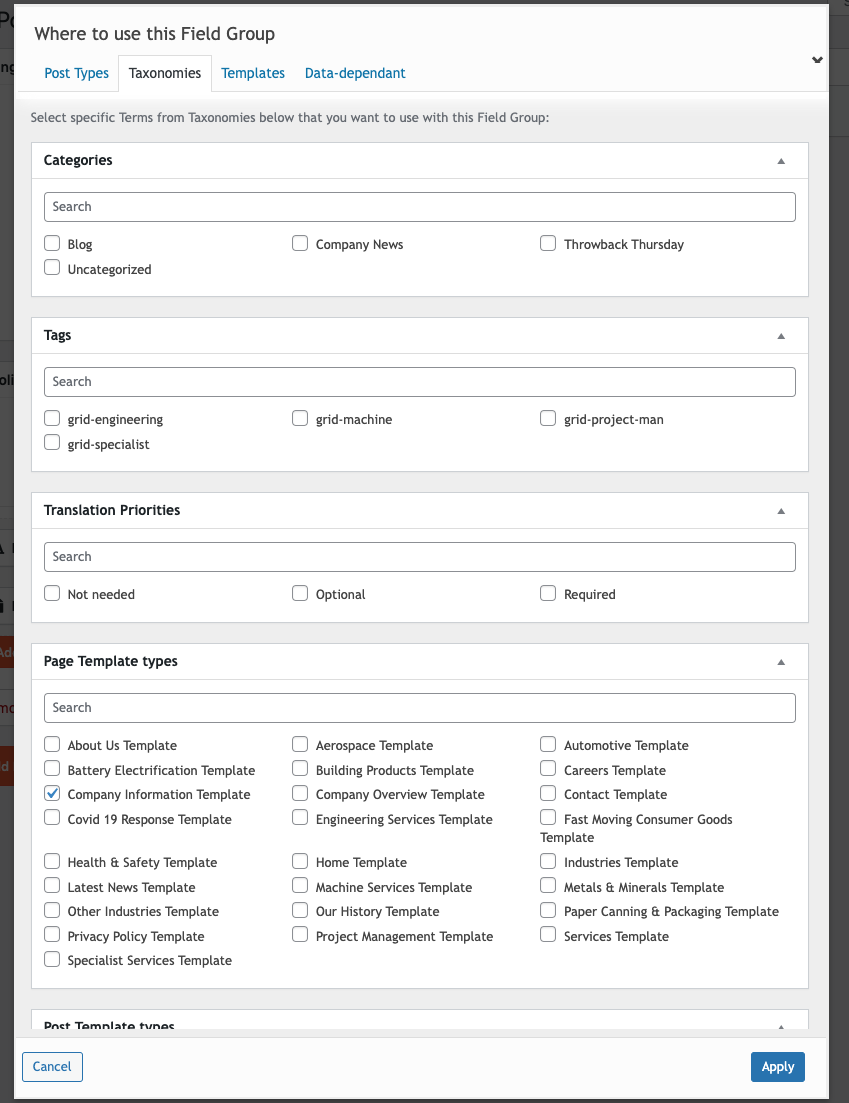Focus the Categories search field
Screen dimensions: 849x1103
coord(420,207)
